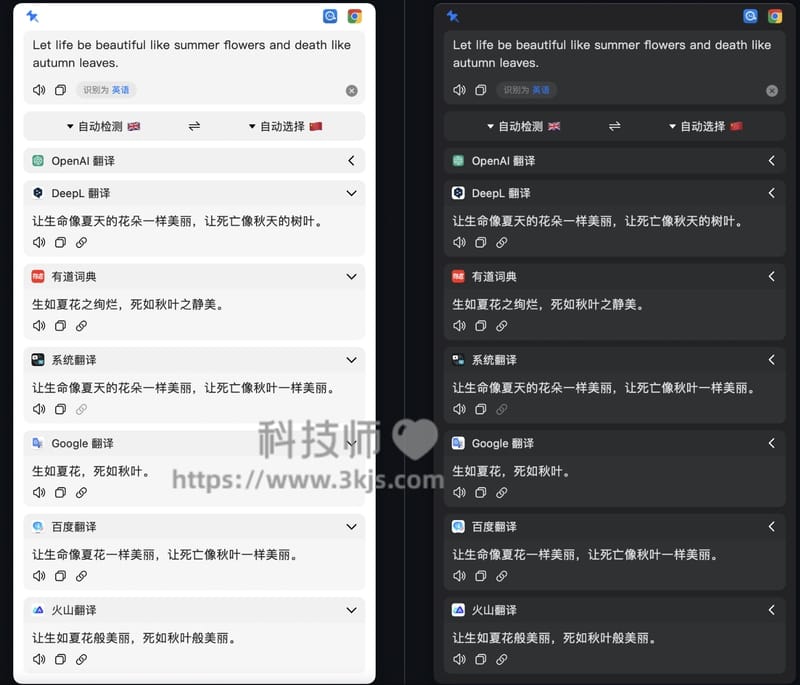Play source text audio in the light window
800x685 pixels.
[39, 90]
